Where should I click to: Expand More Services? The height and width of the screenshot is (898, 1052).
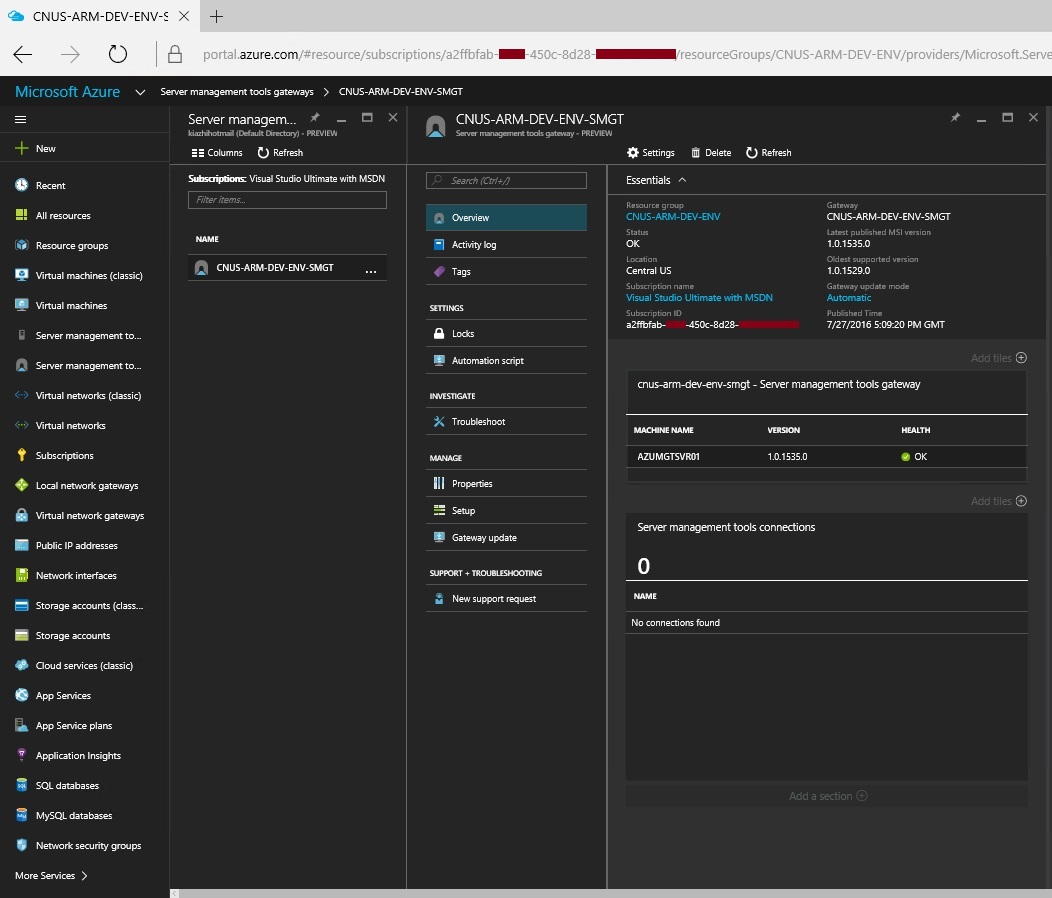51,875
